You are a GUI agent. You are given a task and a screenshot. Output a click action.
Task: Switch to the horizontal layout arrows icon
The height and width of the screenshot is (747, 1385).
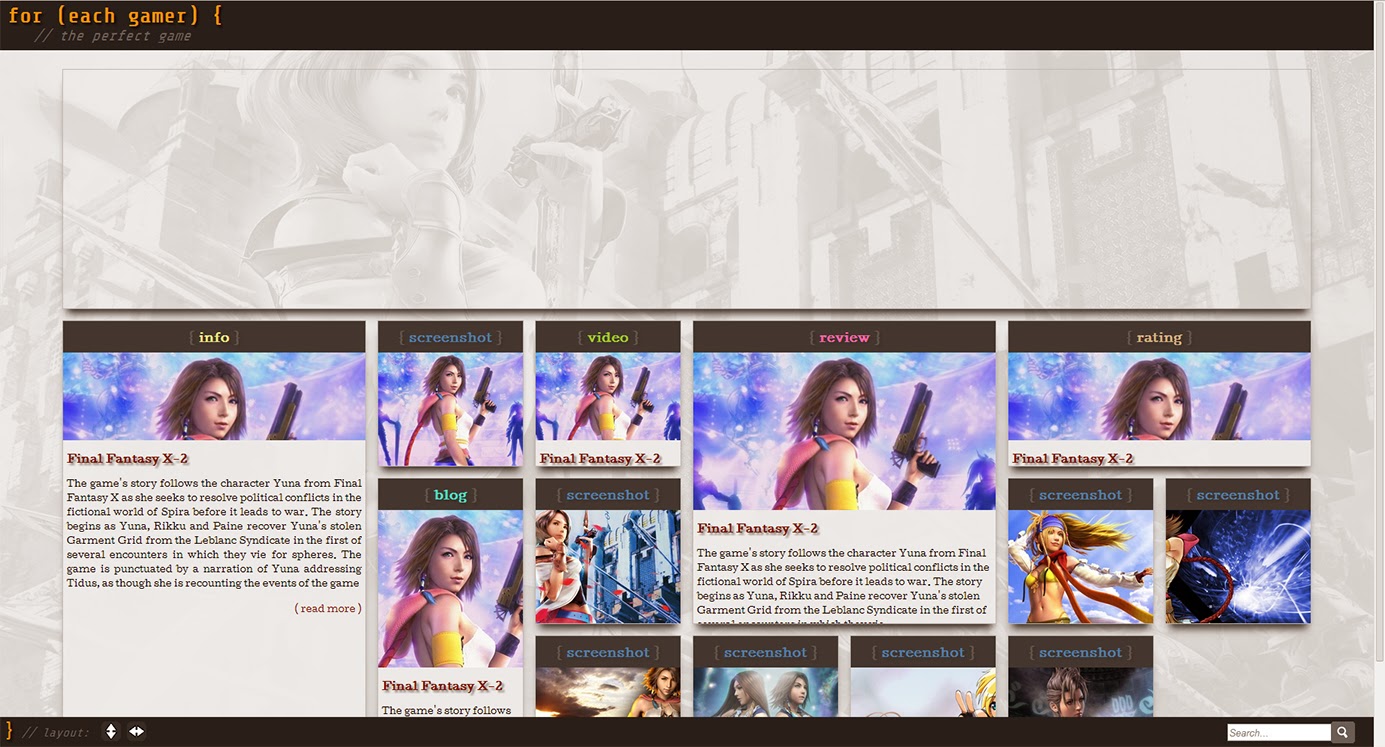click(x=136, y=732)
